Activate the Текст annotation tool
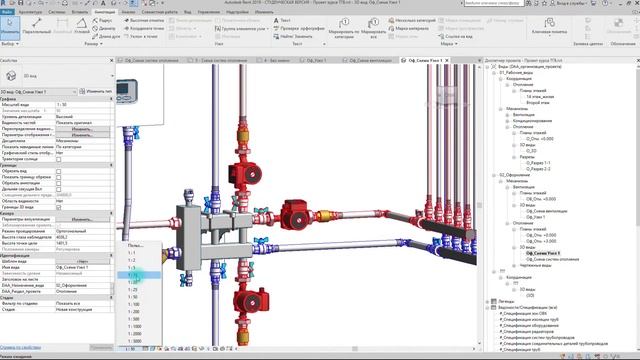Screen dimensions: 640x360 click(x=282, y=20)
